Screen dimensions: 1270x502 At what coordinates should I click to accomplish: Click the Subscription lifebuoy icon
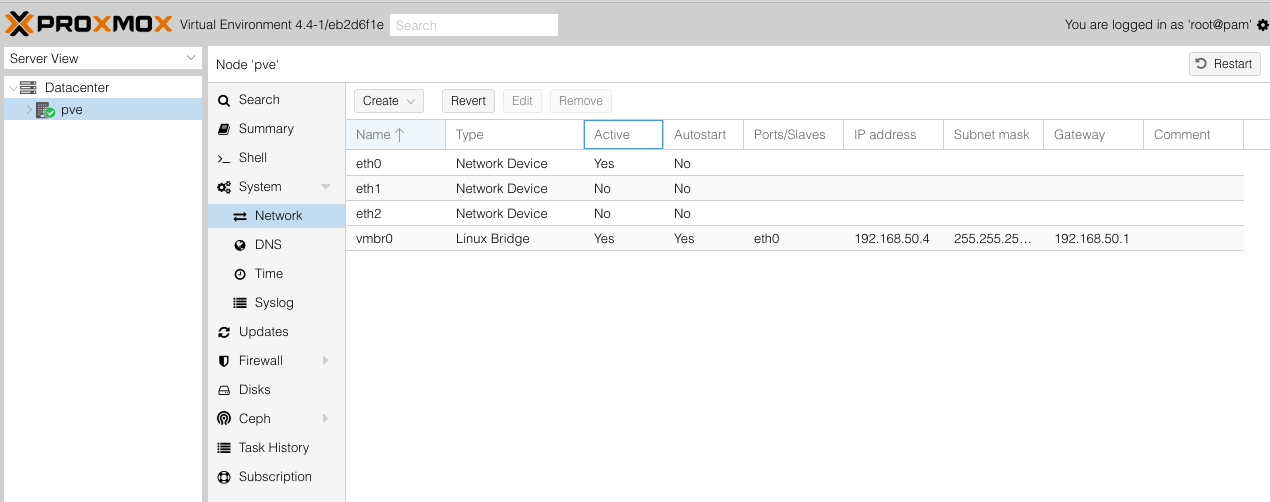click(224, 477)
